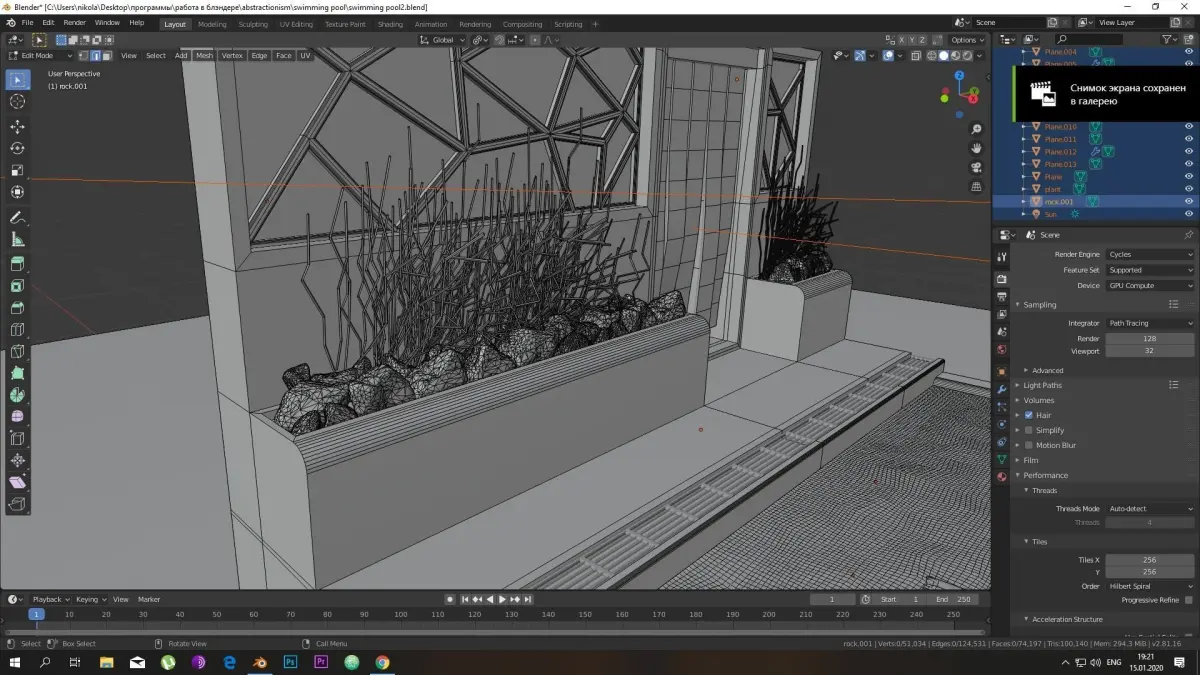This screenshot has height=675, width=1200.
Task: Select the 3D Cursor tool
Action: tap(17, 102)
